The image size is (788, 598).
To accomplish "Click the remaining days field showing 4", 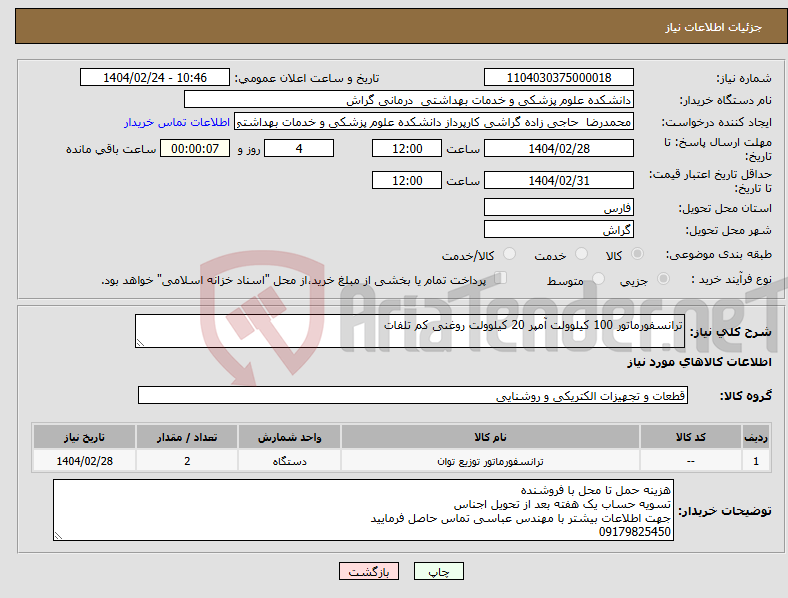I will (299, 149).
